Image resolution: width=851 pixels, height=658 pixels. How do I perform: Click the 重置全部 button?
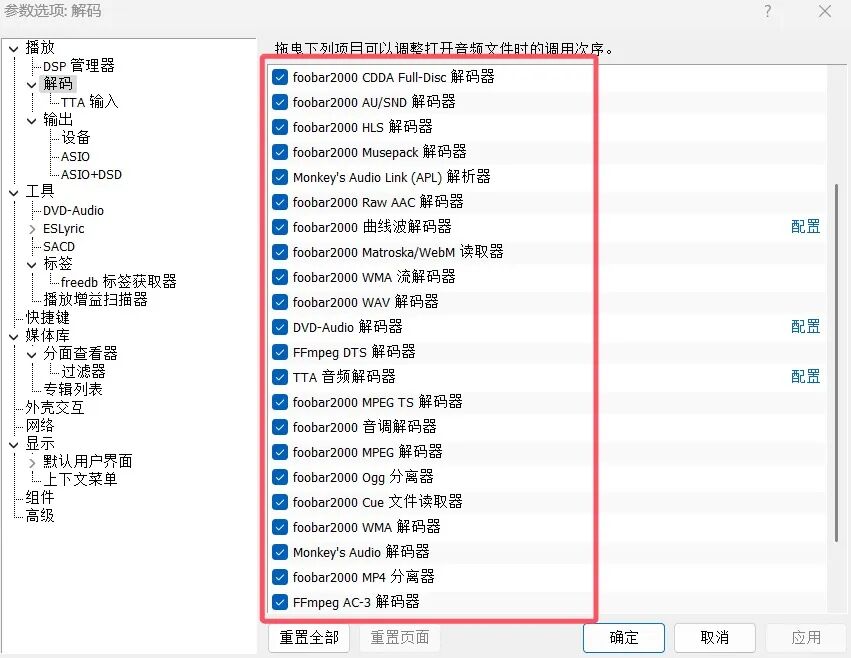pos(309,637)
